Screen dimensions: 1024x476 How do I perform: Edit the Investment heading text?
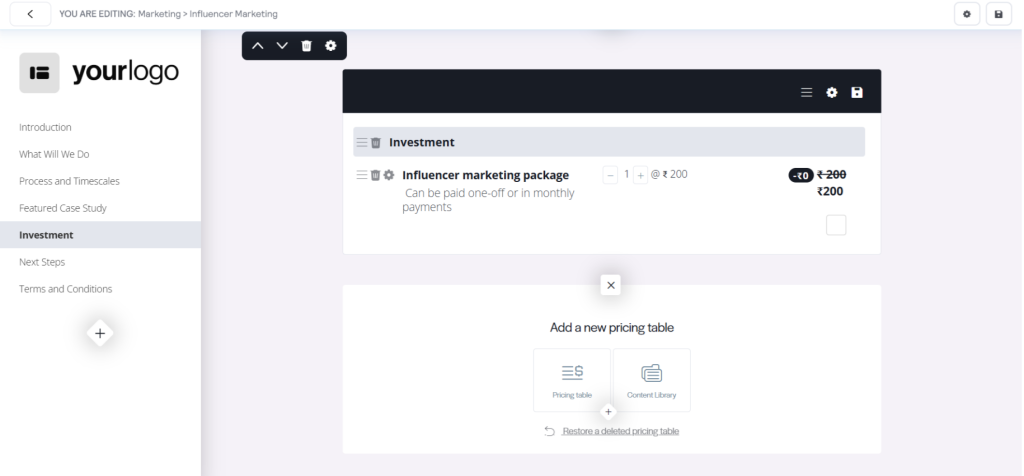[x=422, y=142]
